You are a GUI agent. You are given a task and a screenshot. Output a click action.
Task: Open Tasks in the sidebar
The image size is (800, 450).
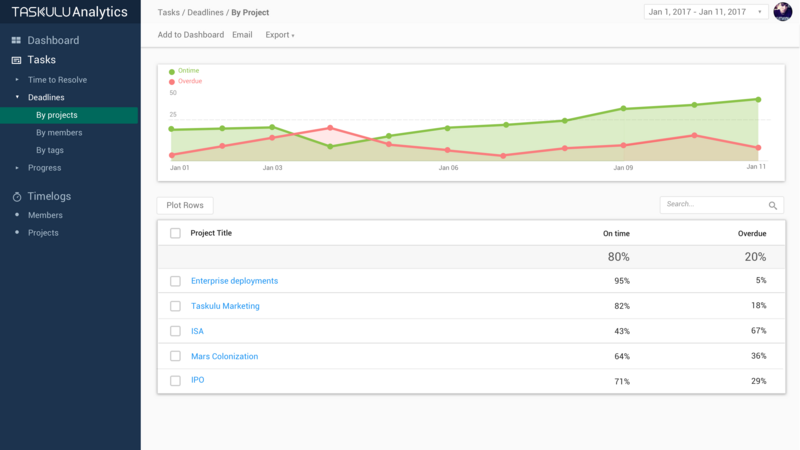click(x=41, y=60)
